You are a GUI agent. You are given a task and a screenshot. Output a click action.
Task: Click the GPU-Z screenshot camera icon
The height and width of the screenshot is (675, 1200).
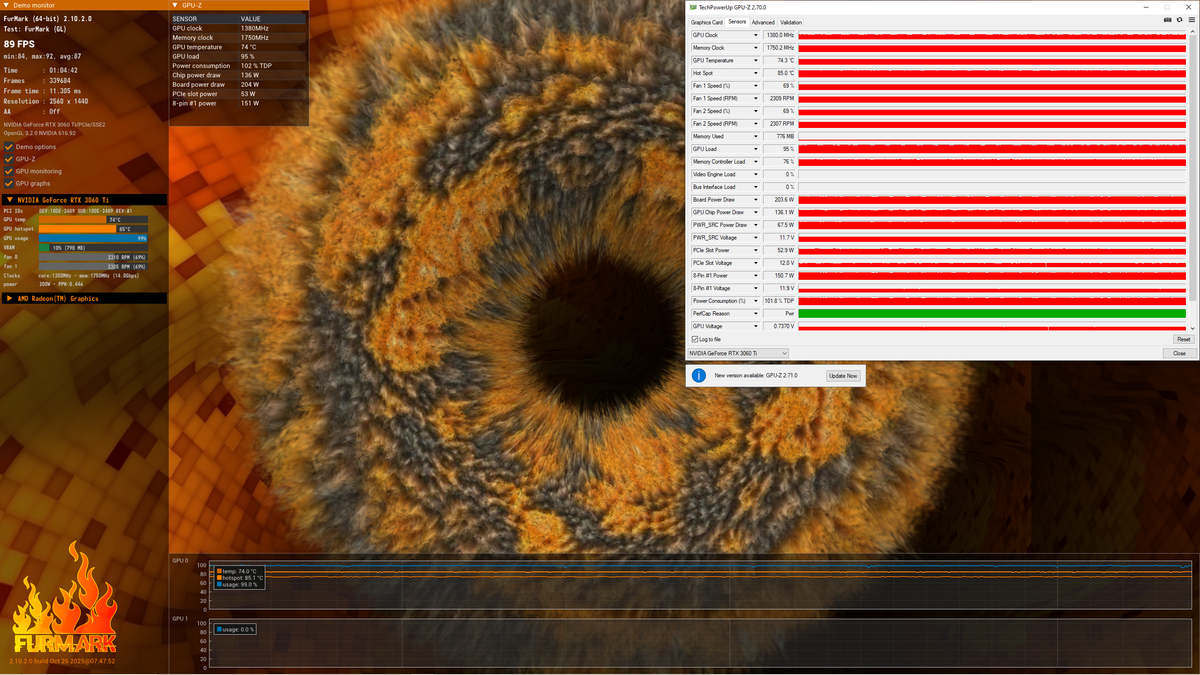(x=1167, y=20)
